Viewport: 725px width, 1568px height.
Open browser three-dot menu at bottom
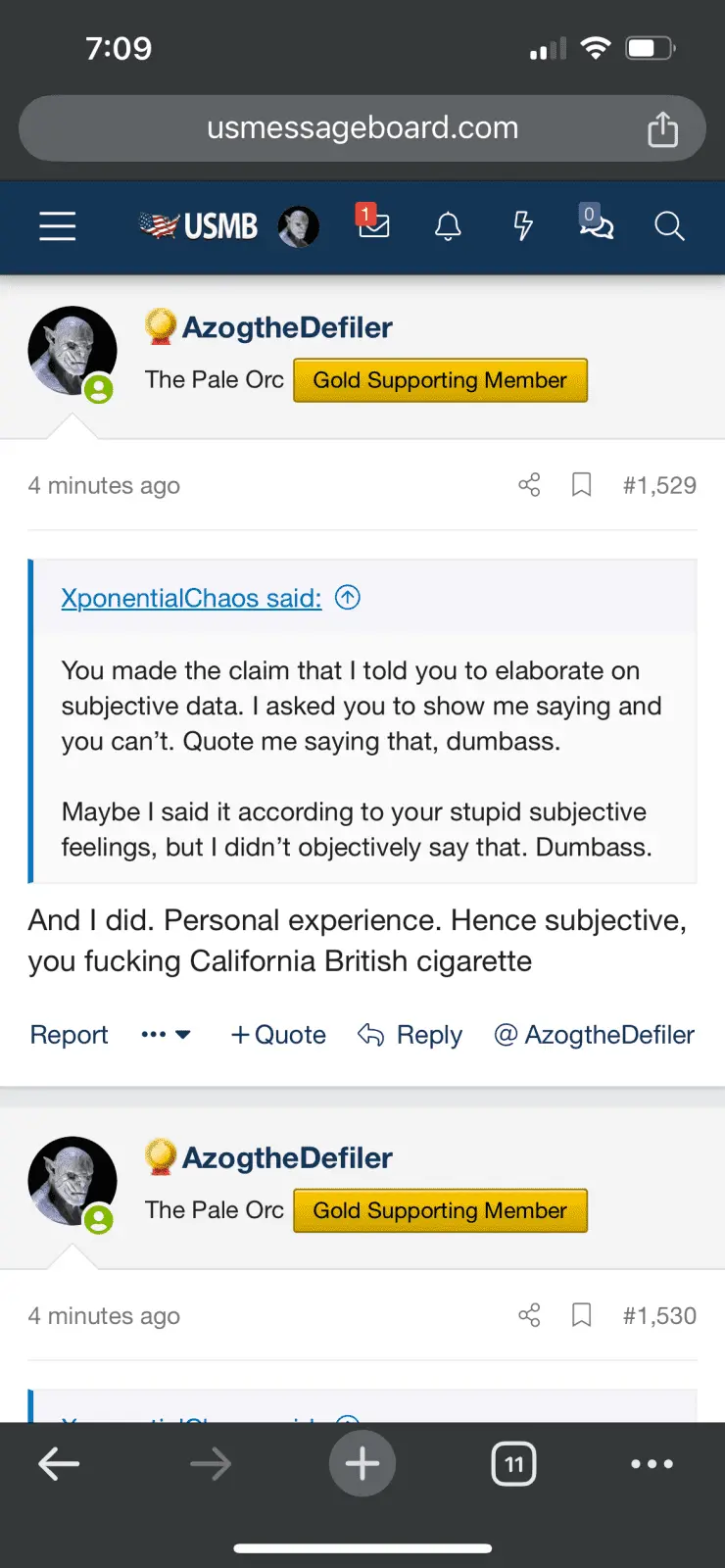click(x=652, y=1464)
